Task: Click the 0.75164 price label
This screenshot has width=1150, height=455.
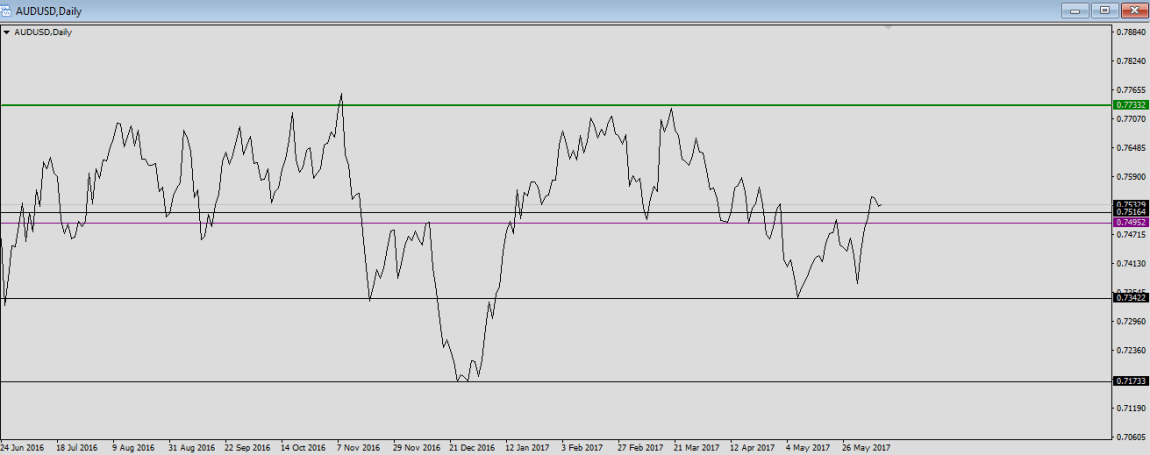Action: (x=1131, y=212)
